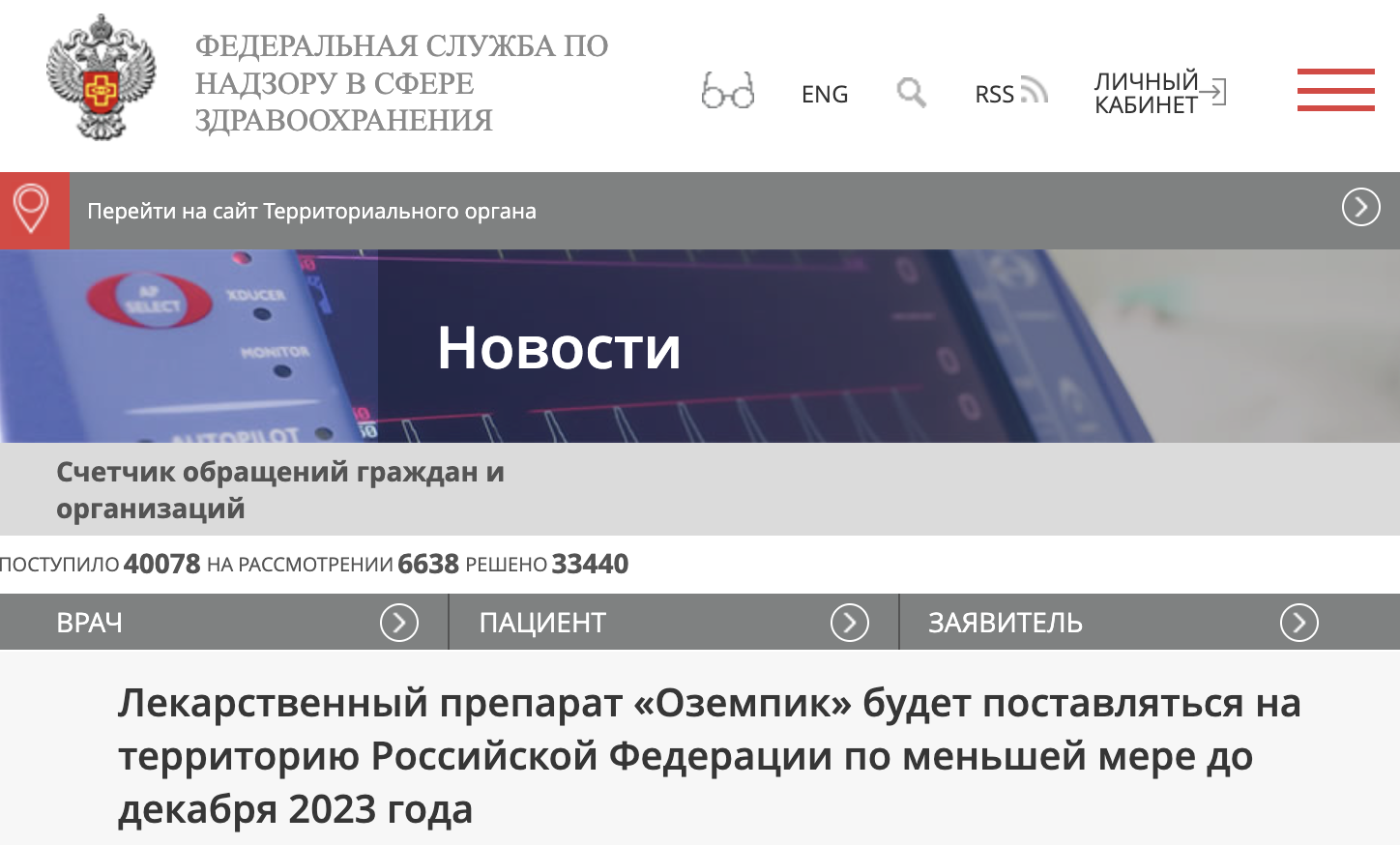Viewport: 1400px width, 845px height.
Task: Click the Оземпик news article headline
Action: coord(710,756)
